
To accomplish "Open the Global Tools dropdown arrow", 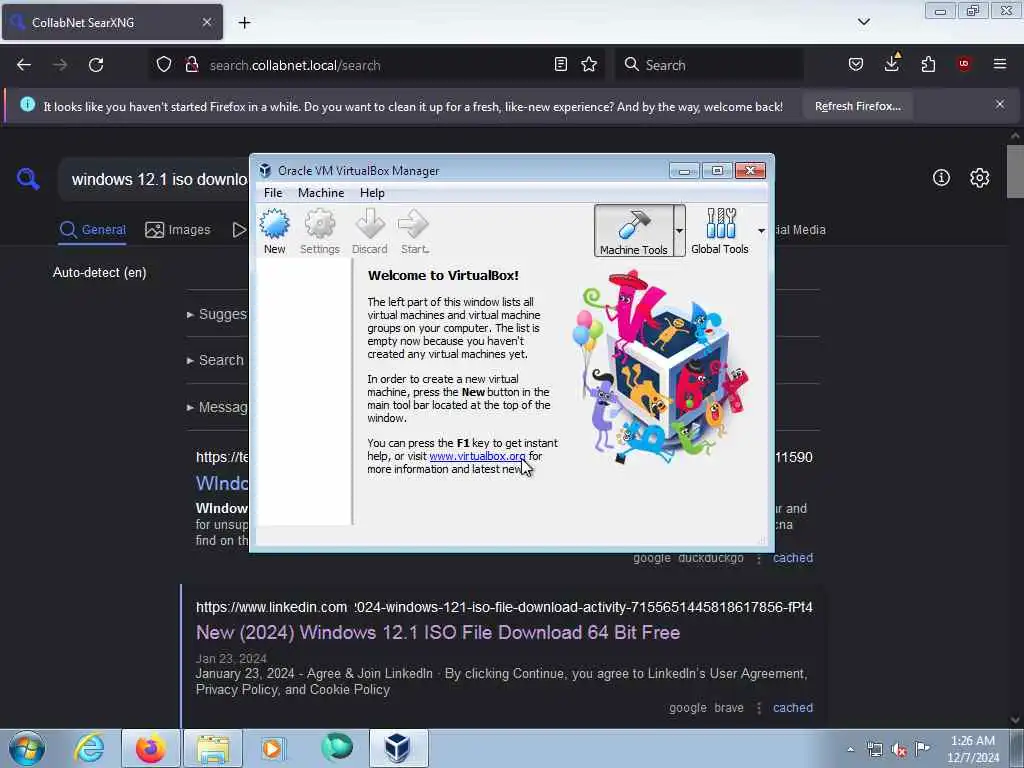I will [761, 231].
